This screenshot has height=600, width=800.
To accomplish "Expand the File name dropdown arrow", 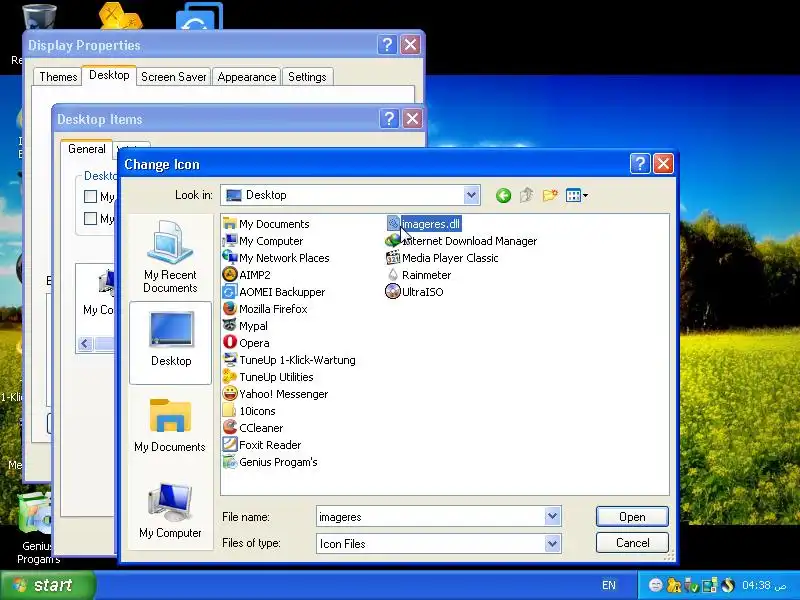I will 552,516.
